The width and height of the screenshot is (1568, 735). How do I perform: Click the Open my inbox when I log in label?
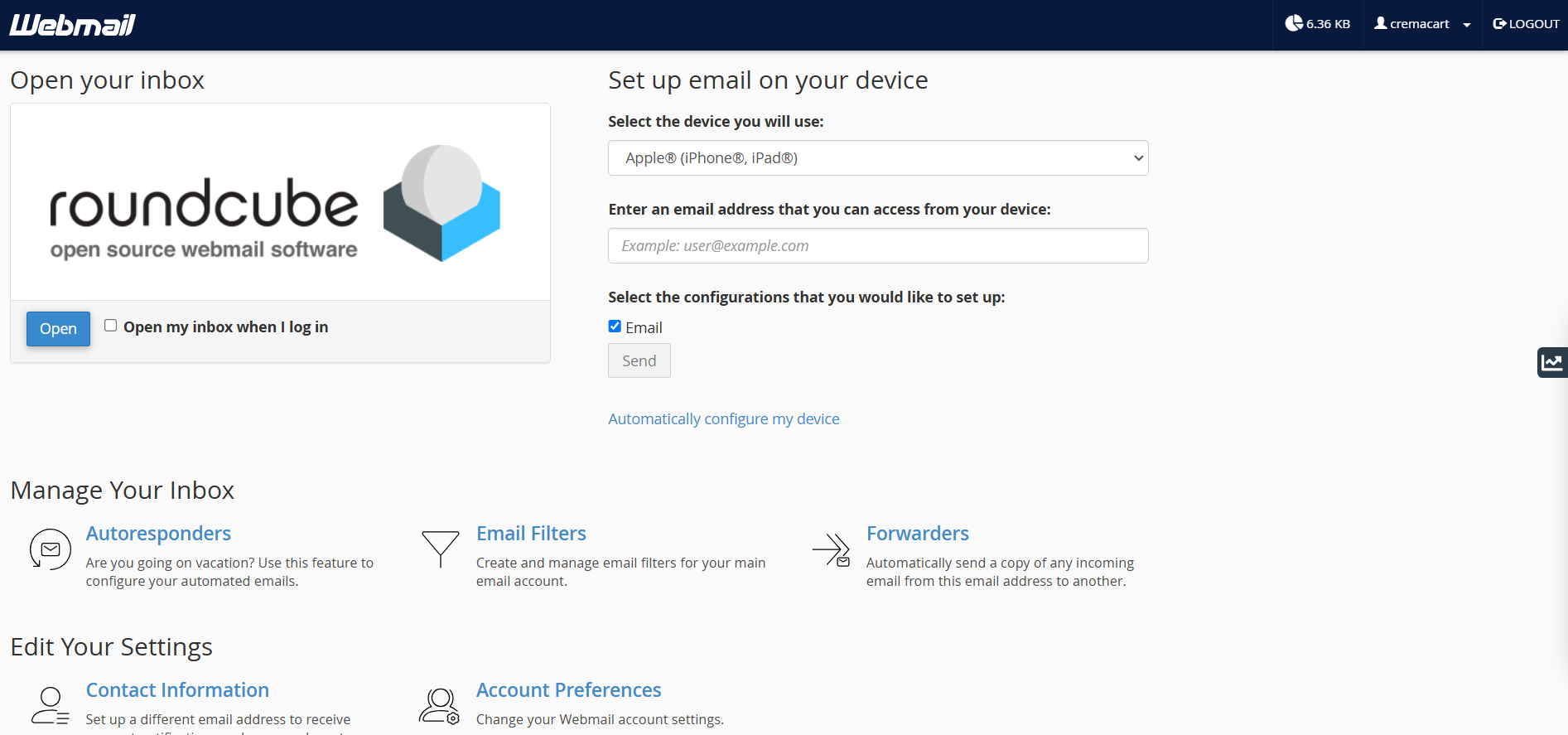tap(226, 327)
